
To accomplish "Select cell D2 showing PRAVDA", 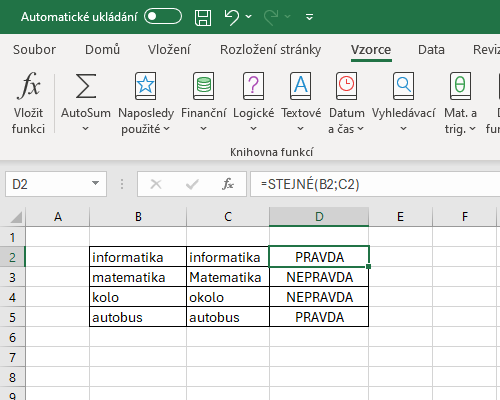I will (319, 257).
